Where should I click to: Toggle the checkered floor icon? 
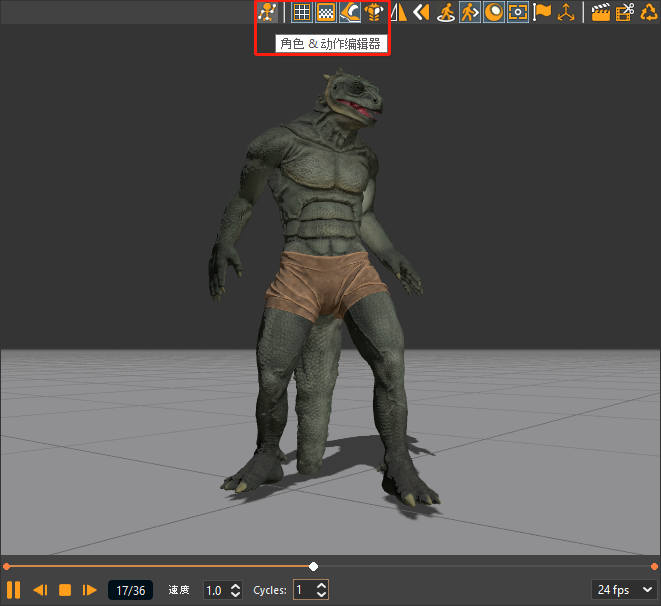pos(325,12)
